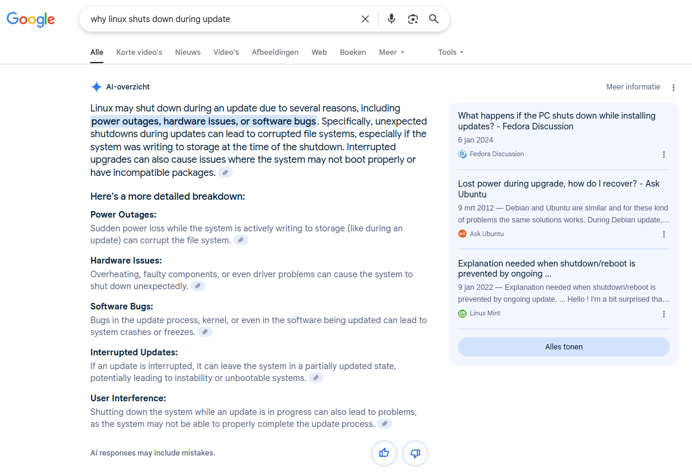Click the 'Hardware Issues:' heading
This screenshot has width=692, height=474.
(x=126, y=260)
